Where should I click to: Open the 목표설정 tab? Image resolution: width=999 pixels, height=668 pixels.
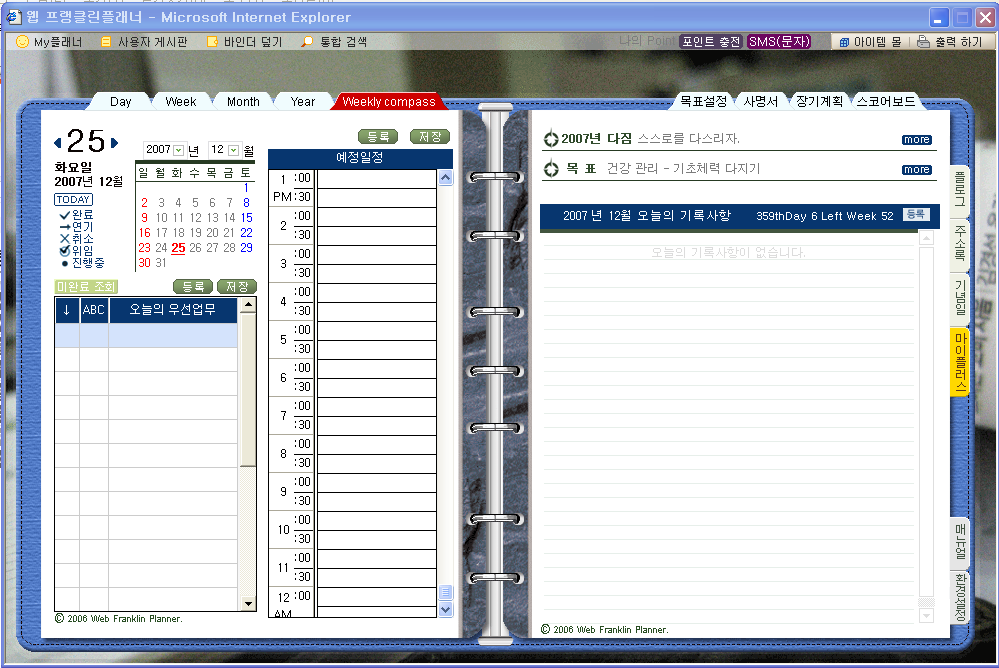[703, 101]
